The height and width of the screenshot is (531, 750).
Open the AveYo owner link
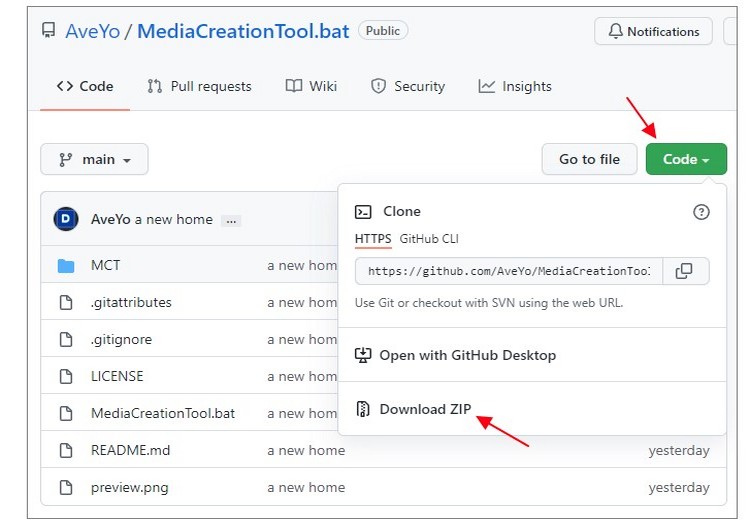[x=93, y=31]
